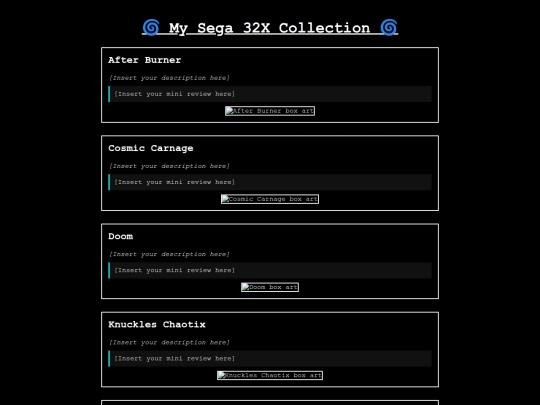Open the Cosmic Carnage box art image
This screenshot has width=540, height=405.
[x=270, y=199]
